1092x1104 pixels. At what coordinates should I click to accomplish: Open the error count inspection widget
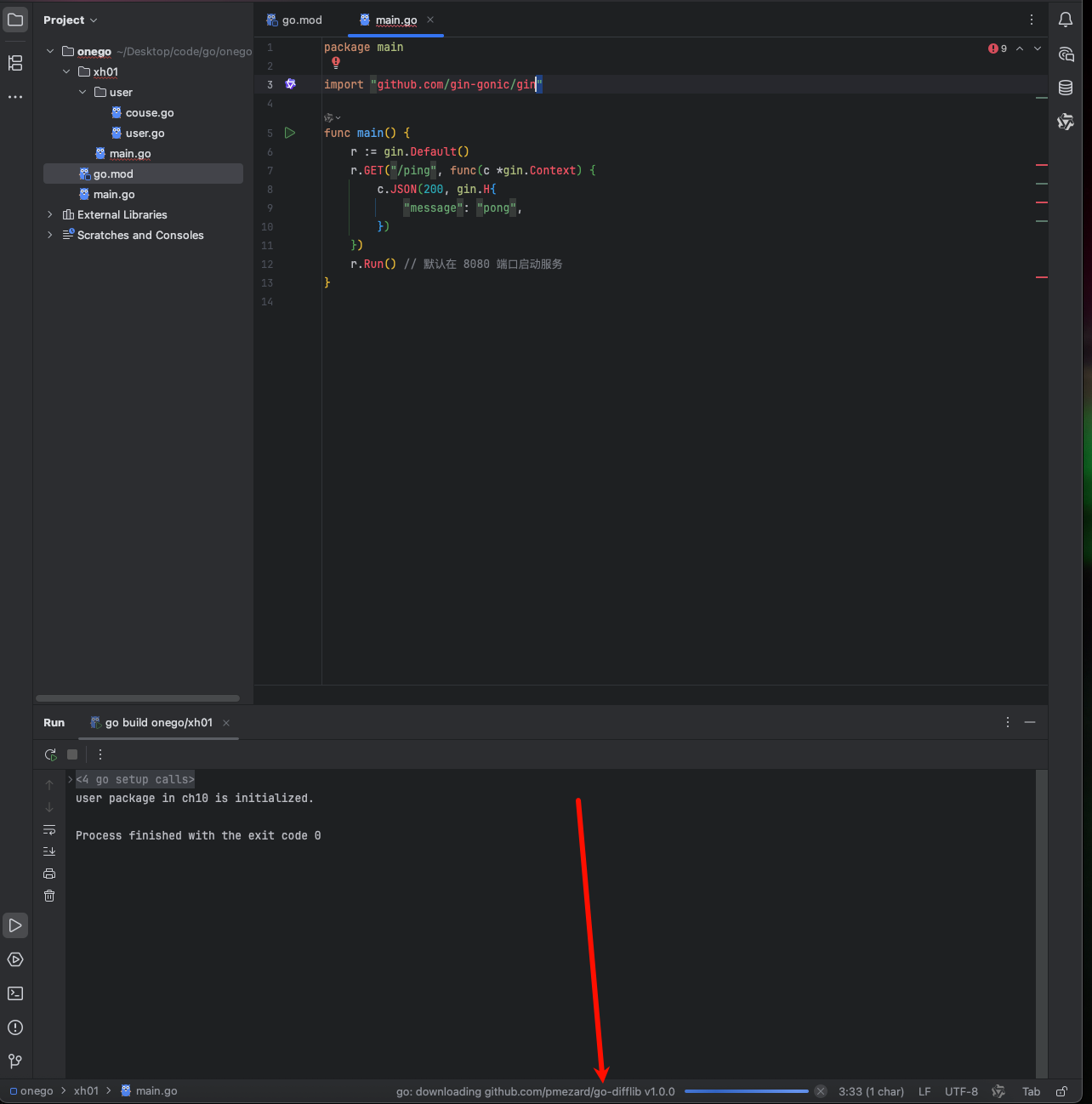click(x=998, y=48)
